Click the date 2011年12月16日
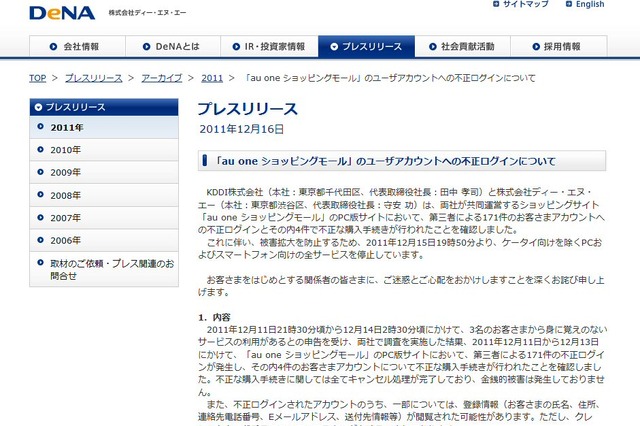The width and height of the screenshot is (640, 426). click(241, 129)
